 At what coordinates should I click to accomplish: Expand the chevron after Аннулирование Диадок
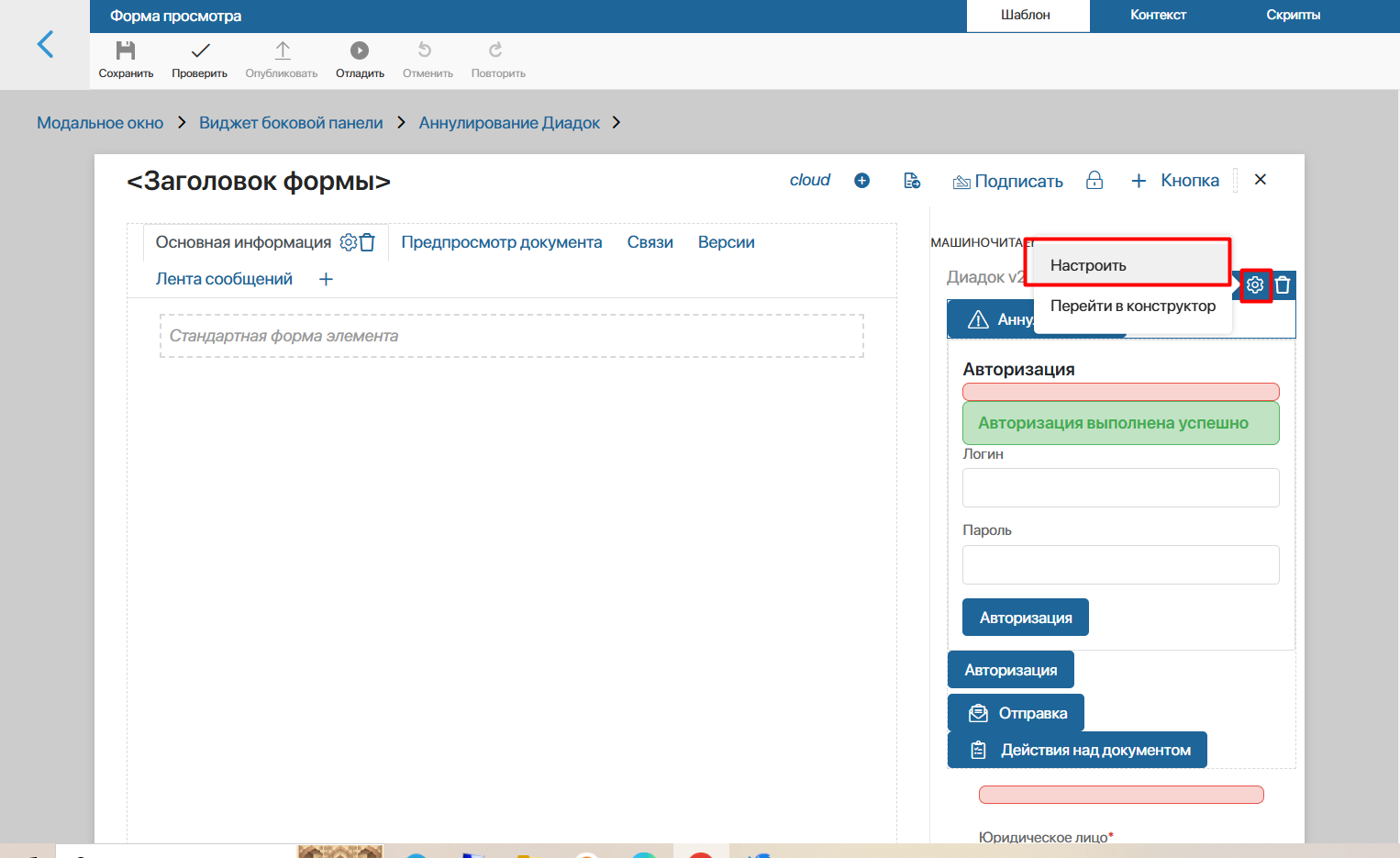click(x=617, y=122)
